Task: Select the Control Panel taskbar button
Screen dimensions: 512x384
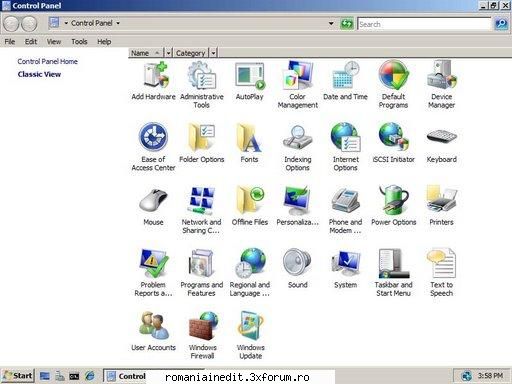Action: pos(126,376)
